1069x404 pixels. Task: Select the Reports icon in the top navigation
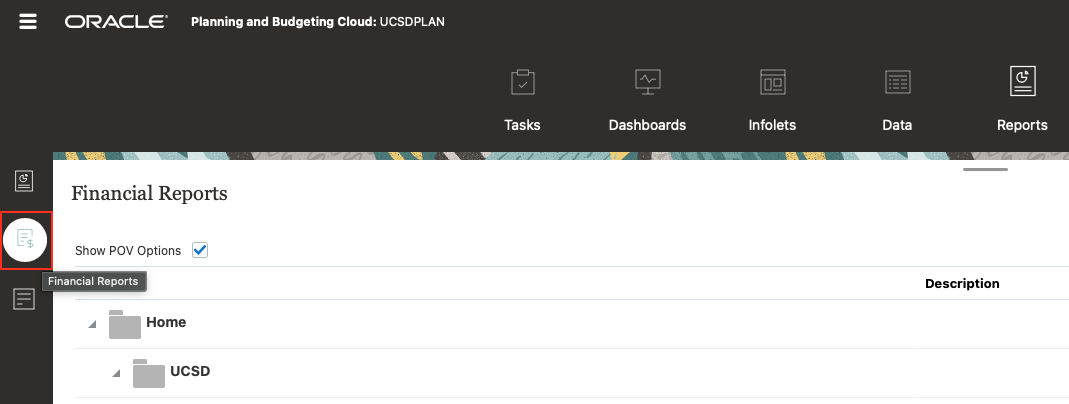pyautogui.click(x=1022, y=83)
